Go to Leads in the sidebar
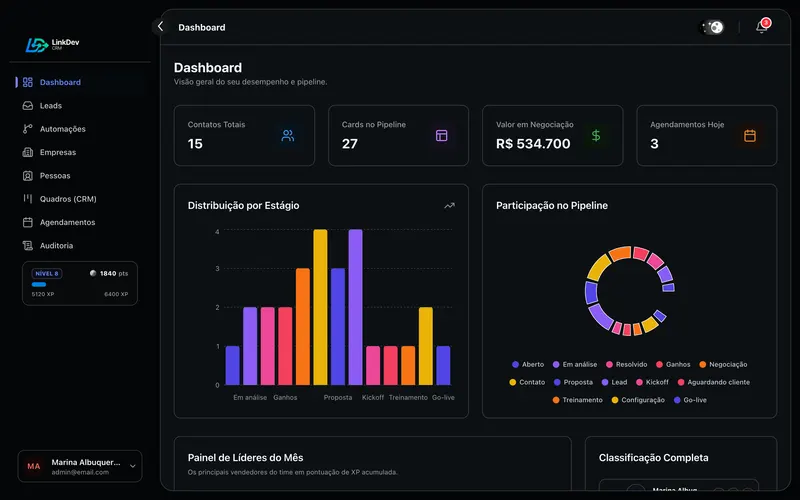 pyautogui.click(x=82, y=106)
